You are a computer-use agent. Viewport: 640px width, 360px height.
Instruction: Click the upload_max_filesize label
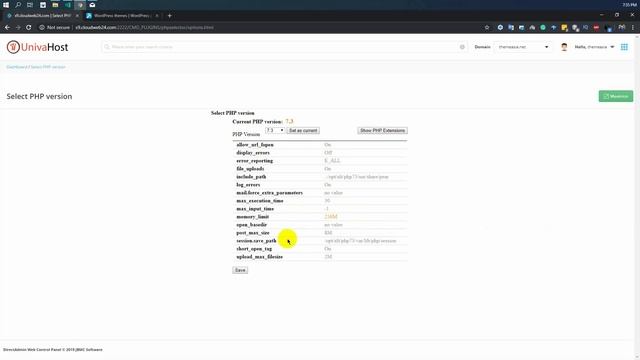click(259, 257)
